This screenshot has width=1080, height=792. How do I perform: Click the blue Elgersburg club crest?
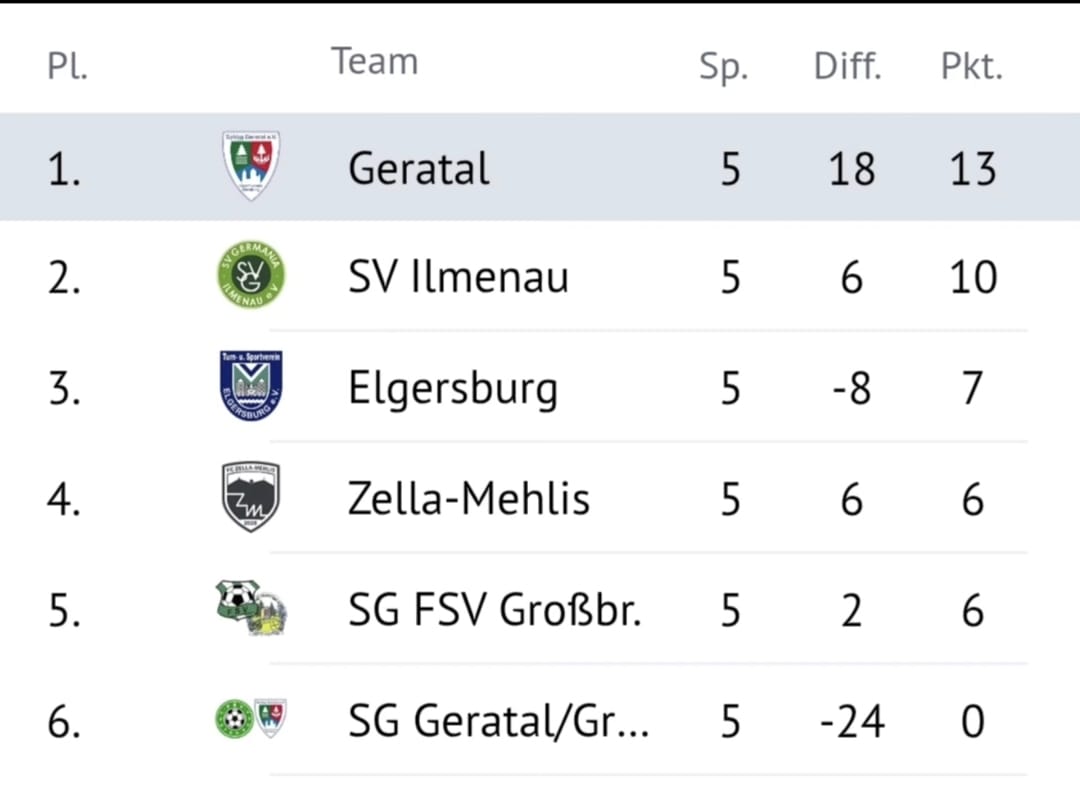[251, 386]
